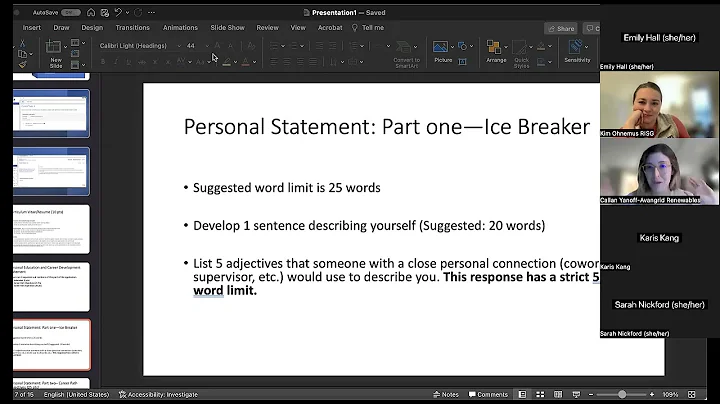The width and height of the screenshot is (720, 404).
Task: Click the Share button
Action: [561, 28]
